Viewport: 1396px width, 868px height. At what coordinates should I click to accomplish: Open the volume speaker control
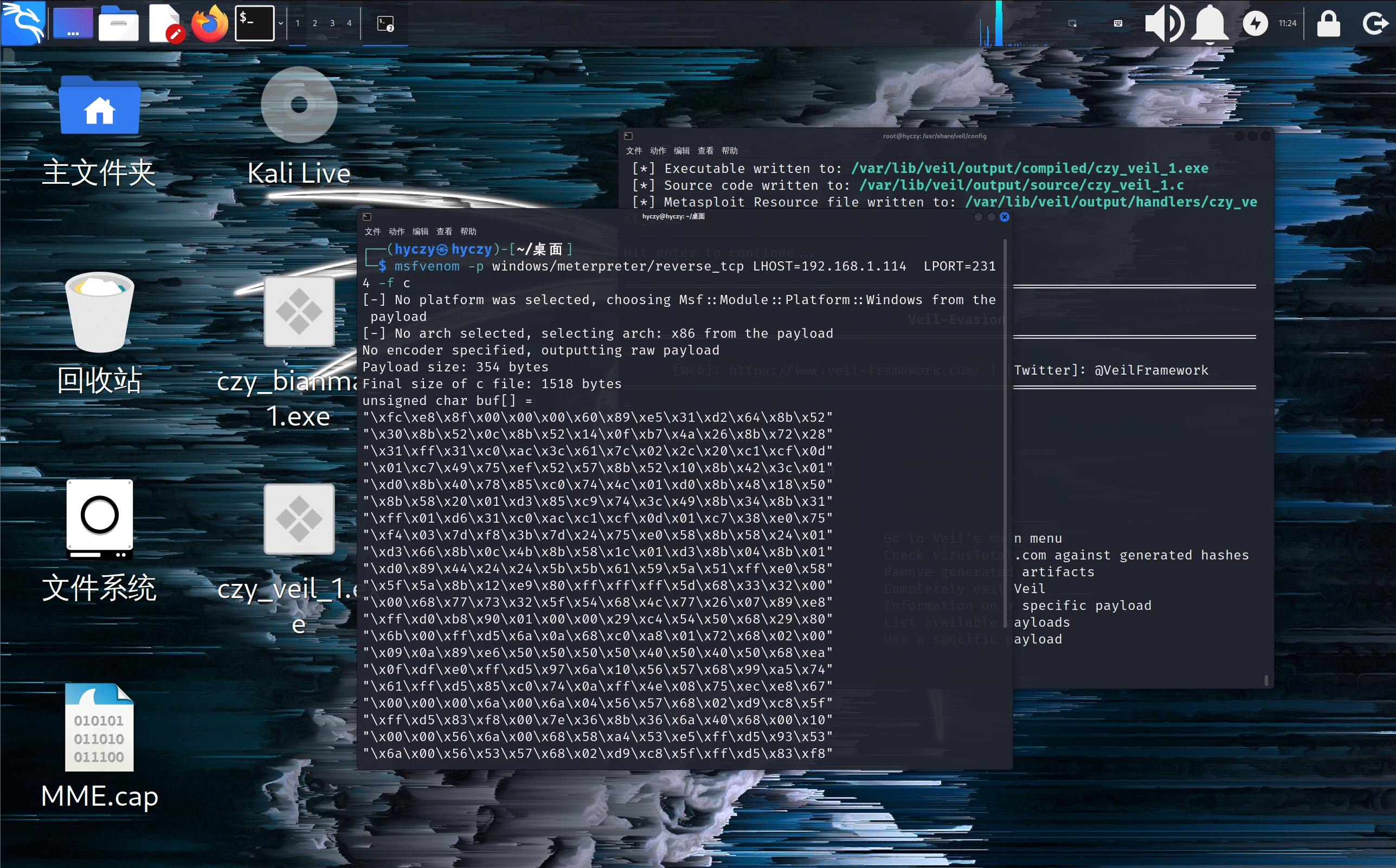tap(1164, 23)
